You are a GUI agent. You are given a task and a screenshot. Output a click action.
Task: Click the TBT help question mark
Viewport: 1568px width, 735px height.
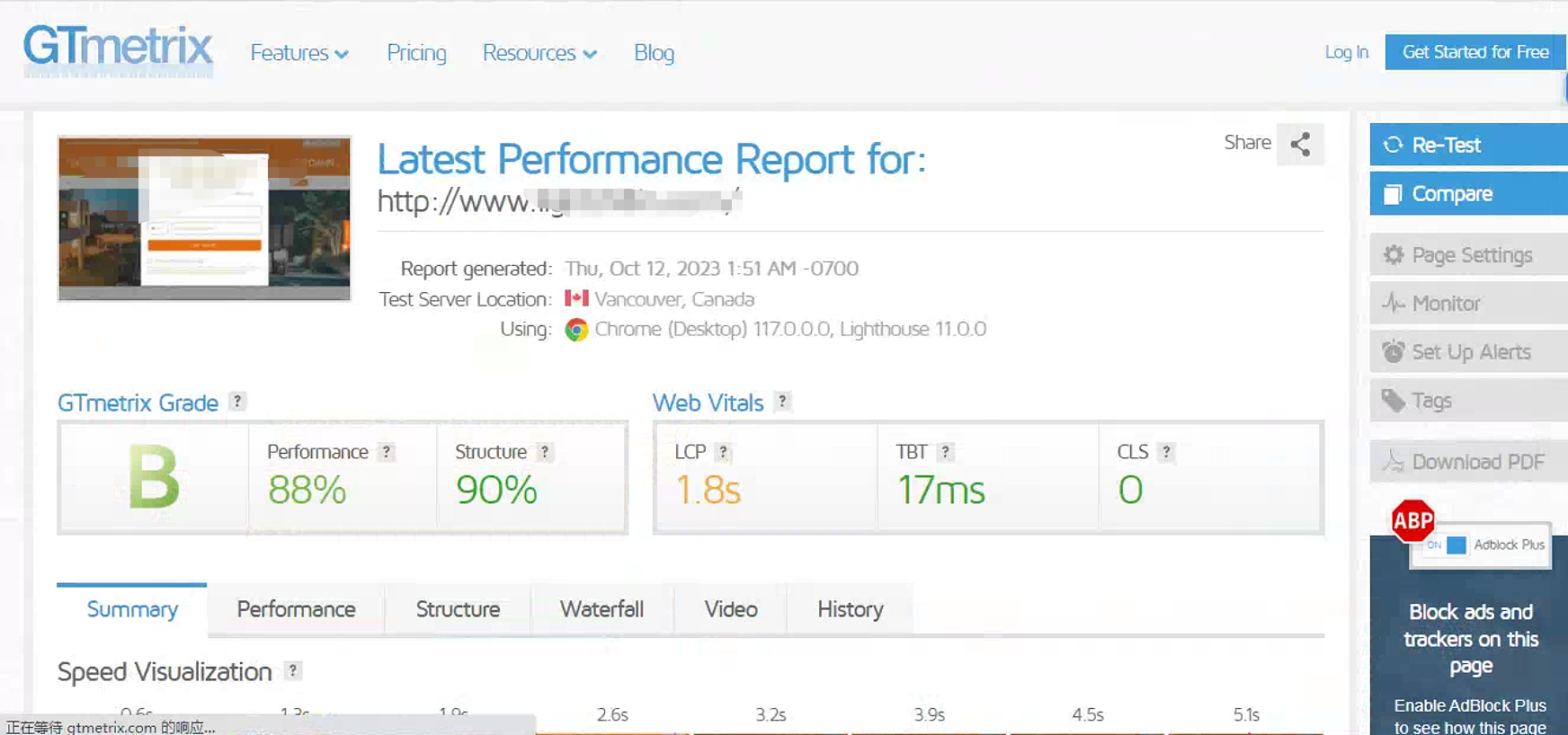945,452
